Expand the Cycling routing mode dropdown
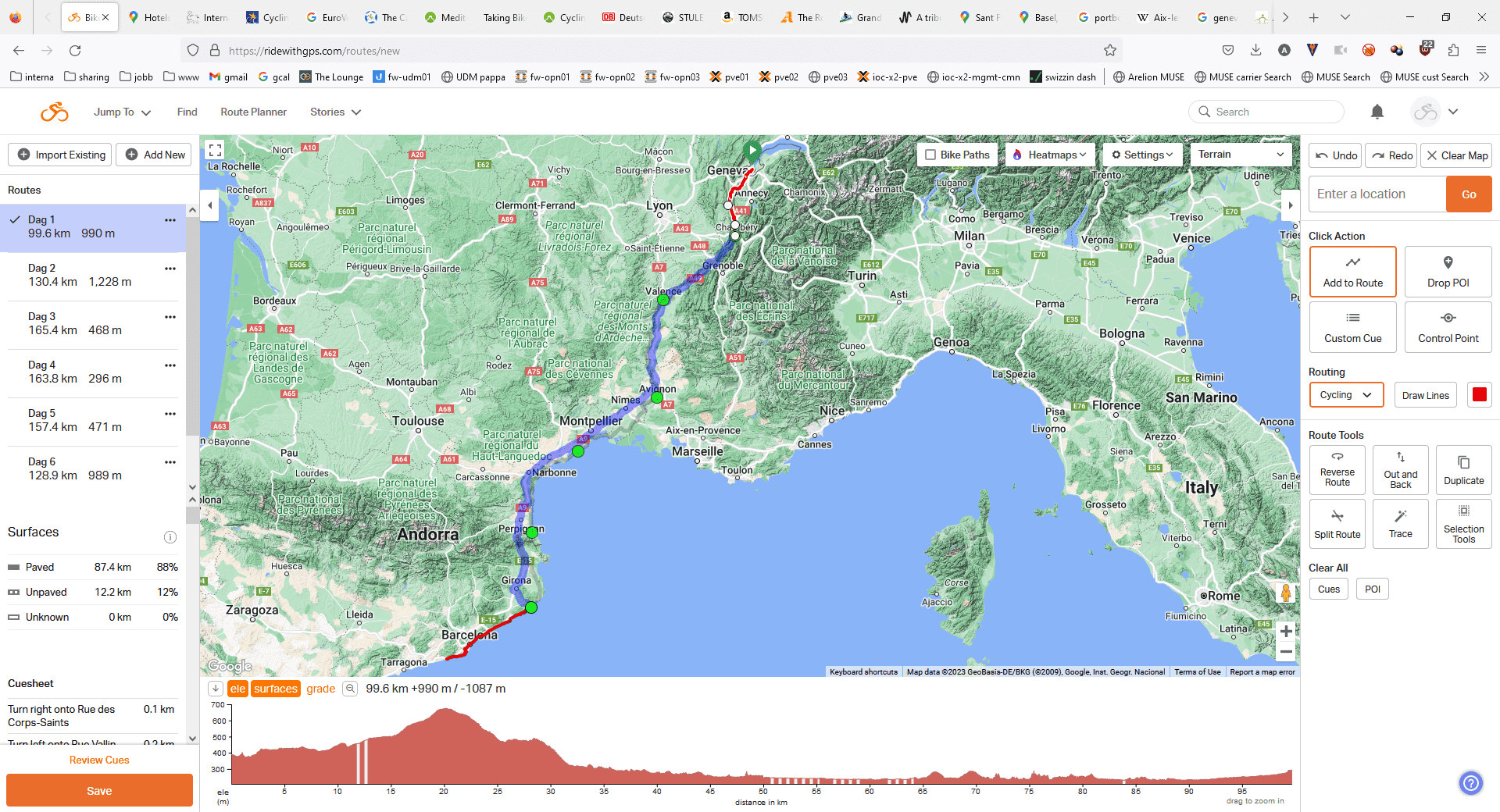Screen dimensions: 1500x812 (1345, 395)
